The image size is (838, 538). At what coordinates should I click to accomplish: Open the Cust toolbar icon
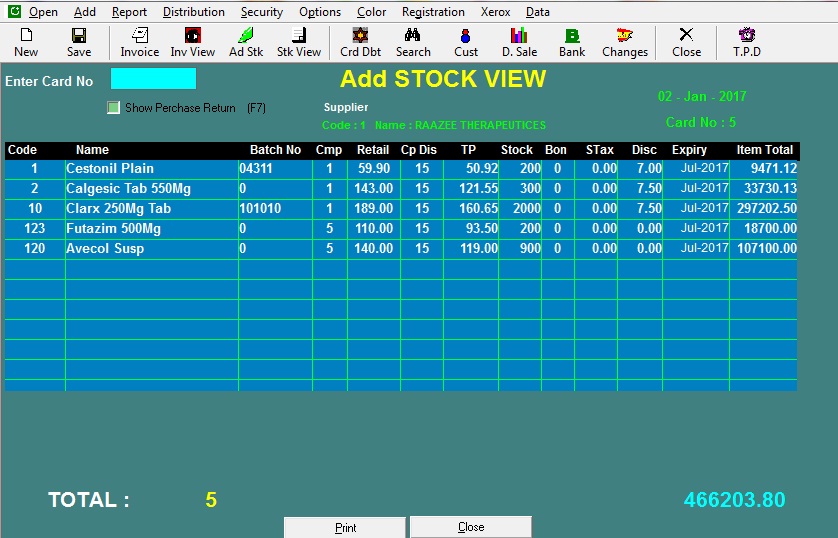[465, 35]
